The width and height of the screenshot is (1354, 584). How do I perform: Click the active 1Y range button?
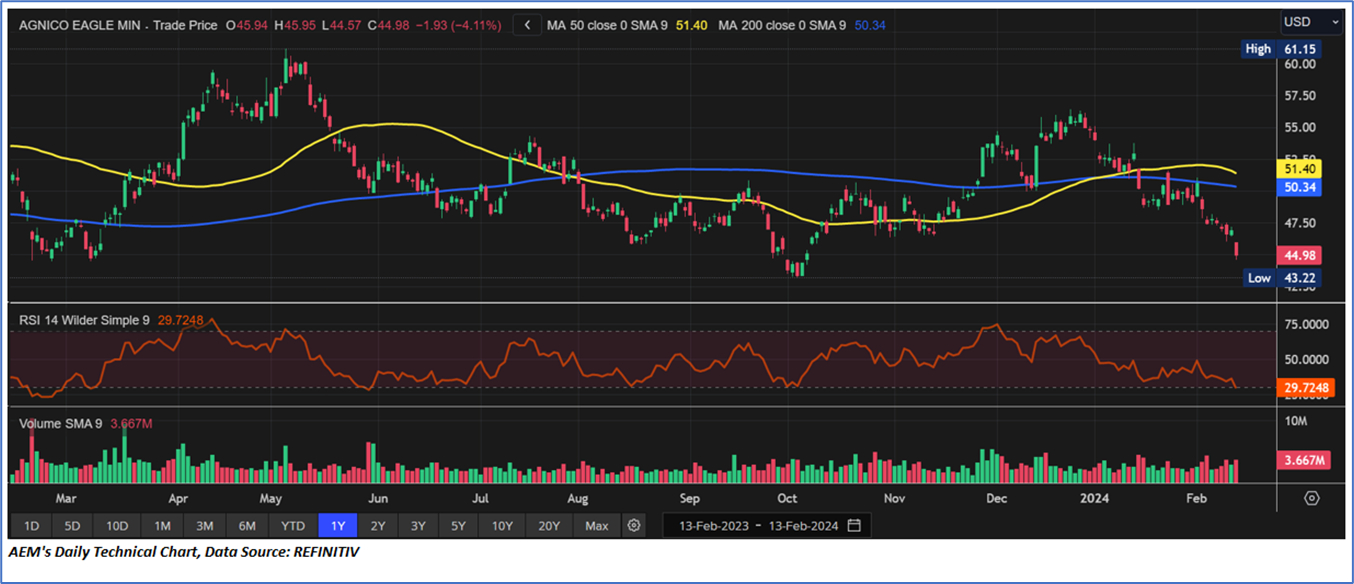click(x=337, y=525)
